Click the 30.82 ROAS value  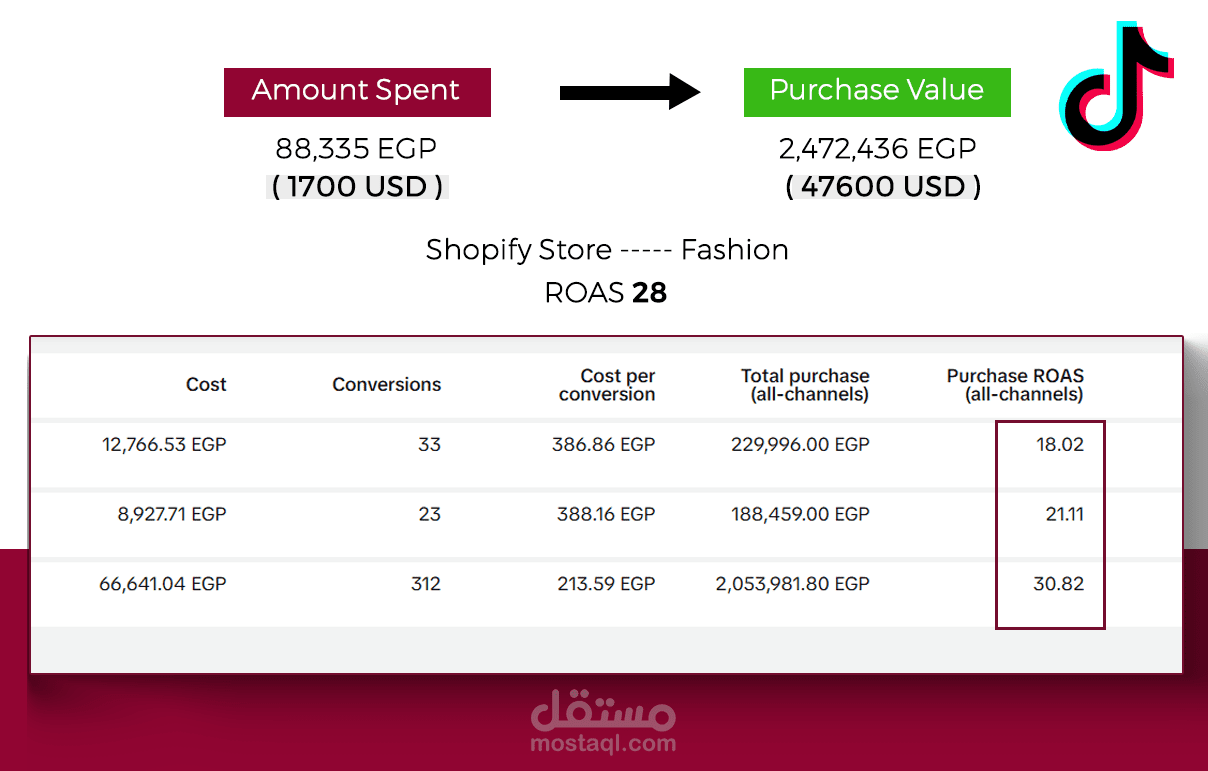[1059, 584]
